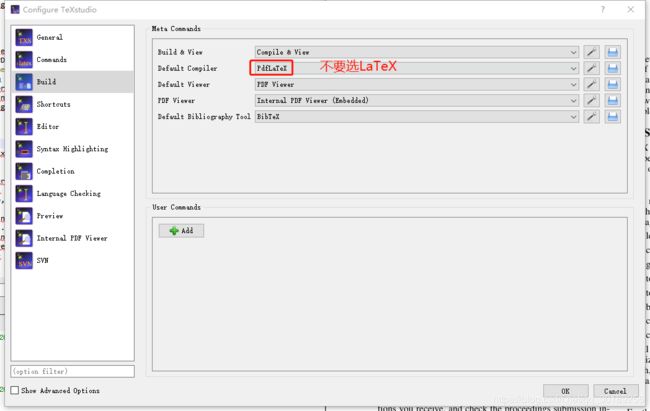The height and width of the screenshot is (411, 650).
Task: Click wrench icon for Default Bibliography Tool
Action: coord(592,117)
